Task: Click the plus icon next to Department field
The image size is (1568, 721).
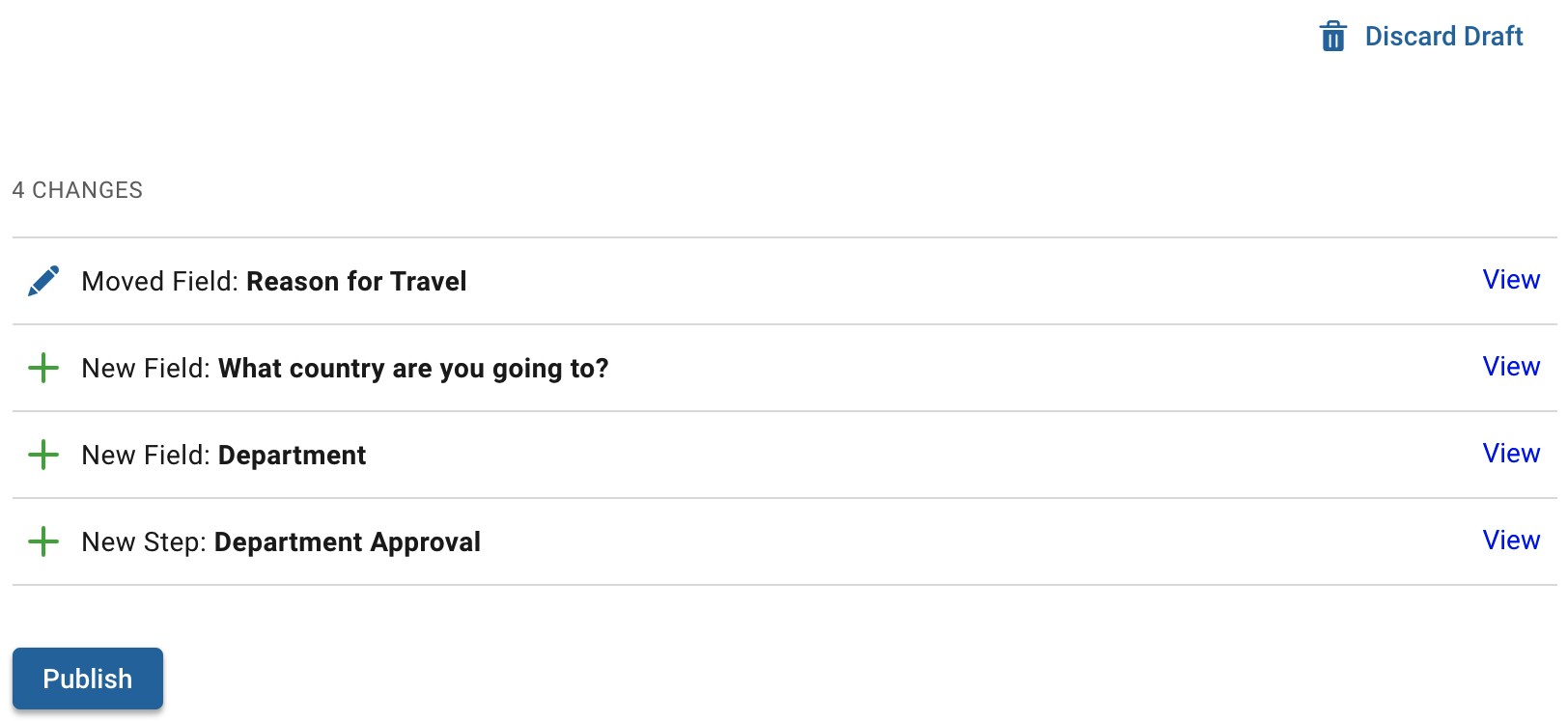Action: click(x=43, y=455)
